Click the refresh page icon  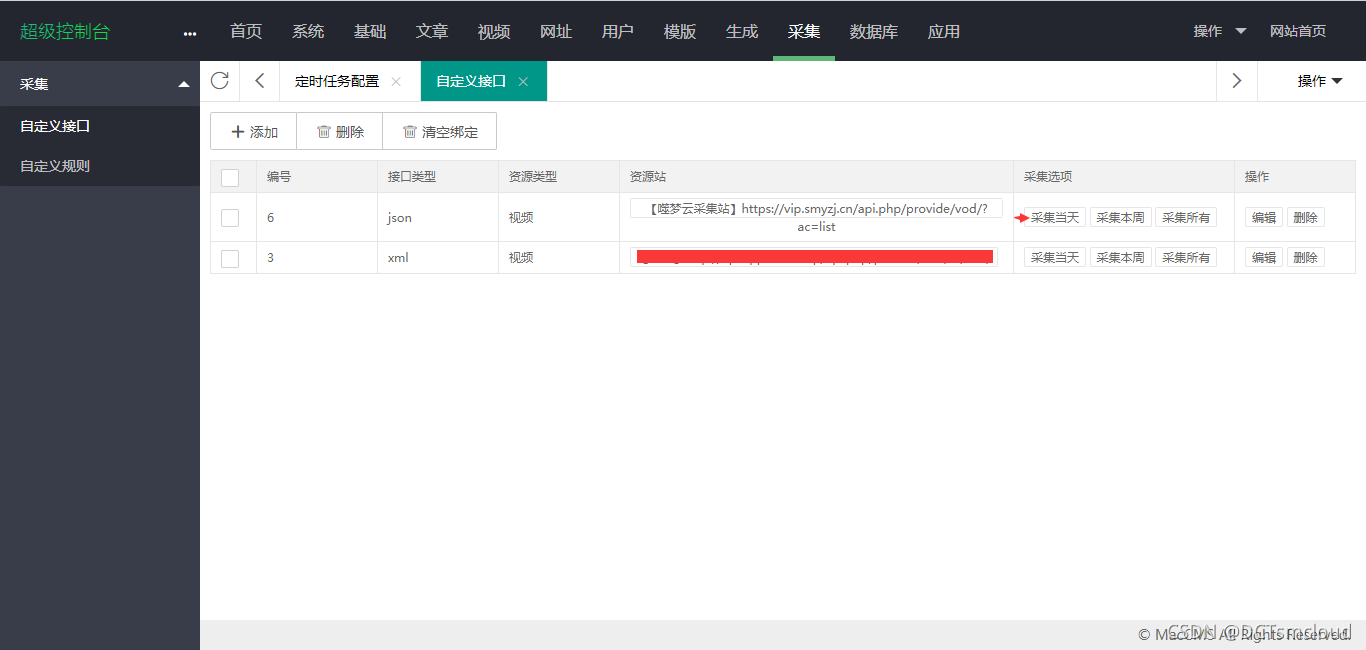(x=220, y=81)
